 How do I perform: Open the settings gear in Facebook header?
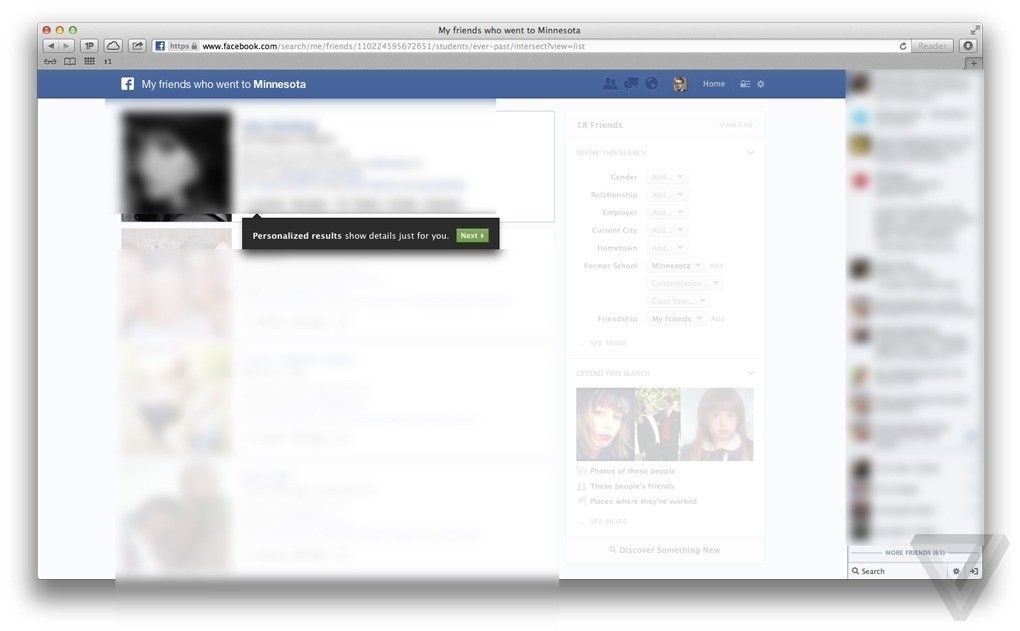pyautogui.click(x=760, y=84)
